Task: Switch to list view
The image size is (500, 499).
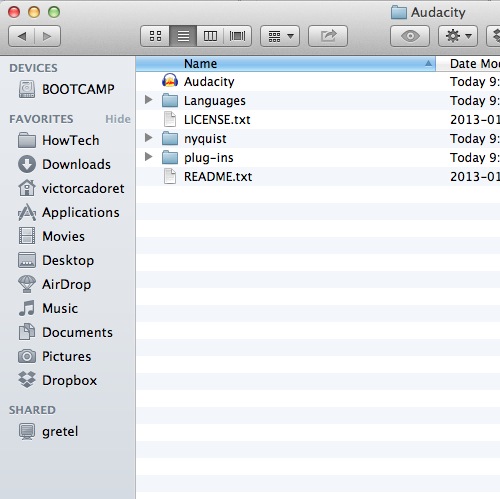Action: [x=183, y=36]
